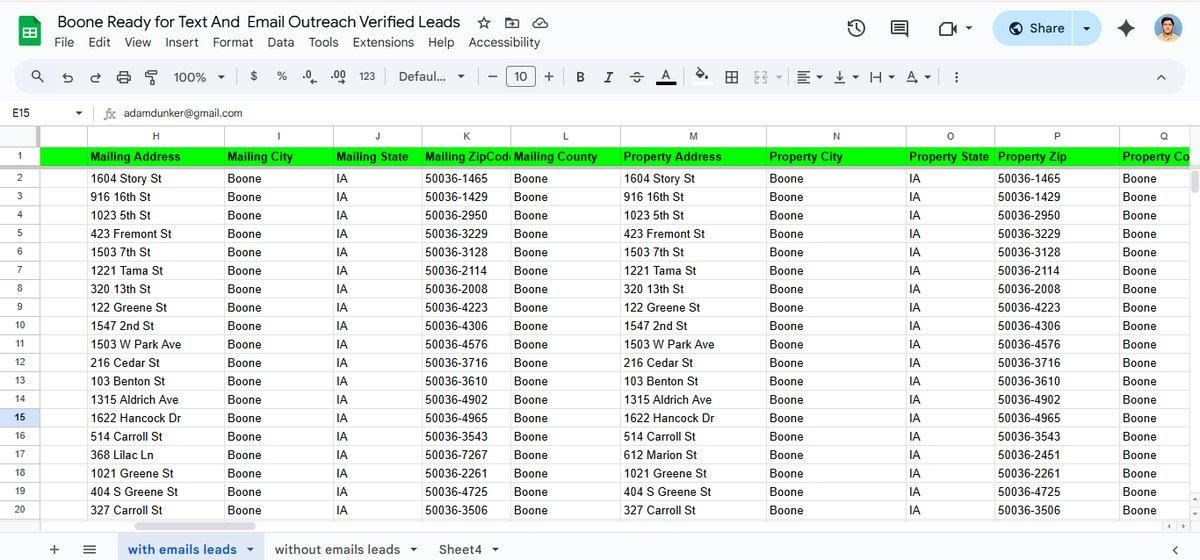Increase decimal places

click(338, 76)
